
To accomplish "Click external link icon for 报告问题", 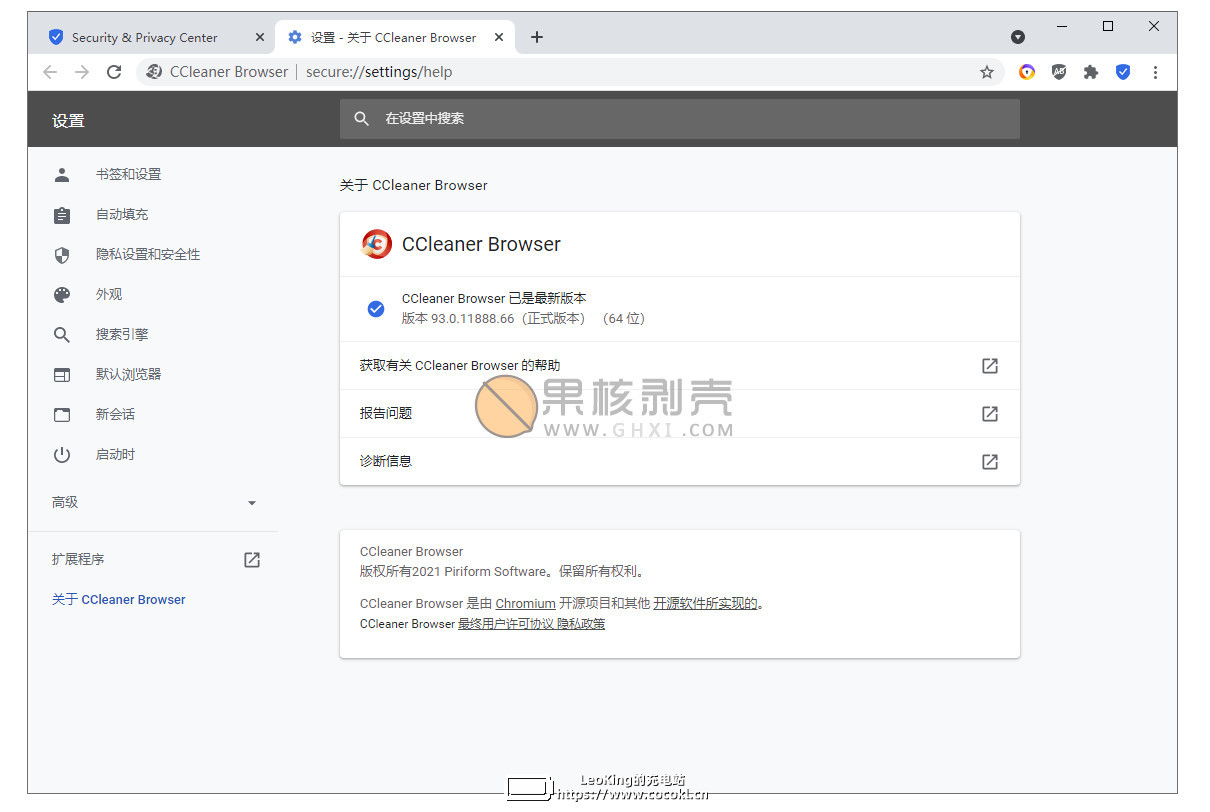I will pos(990,414).
